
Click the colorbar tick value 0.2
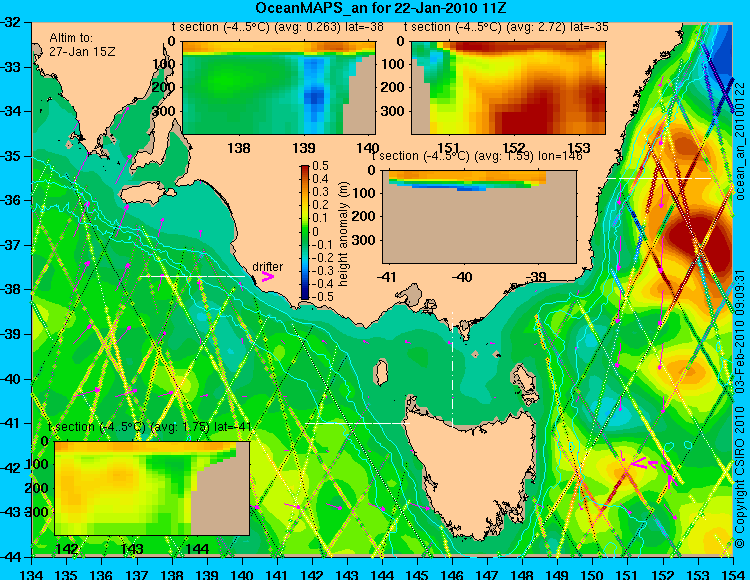click(x=320, y=205)
